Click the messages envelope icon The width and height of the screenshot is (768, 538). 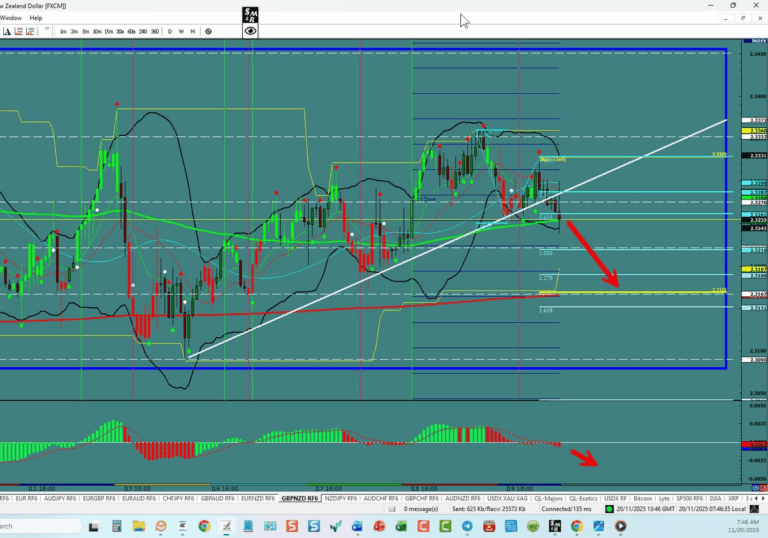point(392,509)
